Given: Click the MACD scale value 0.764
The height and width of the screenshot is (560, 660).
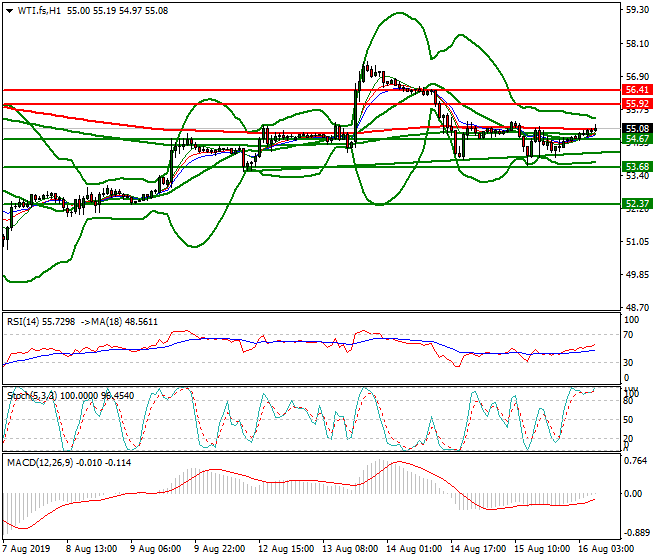Looking at the screenshot, I should (636, 461).
